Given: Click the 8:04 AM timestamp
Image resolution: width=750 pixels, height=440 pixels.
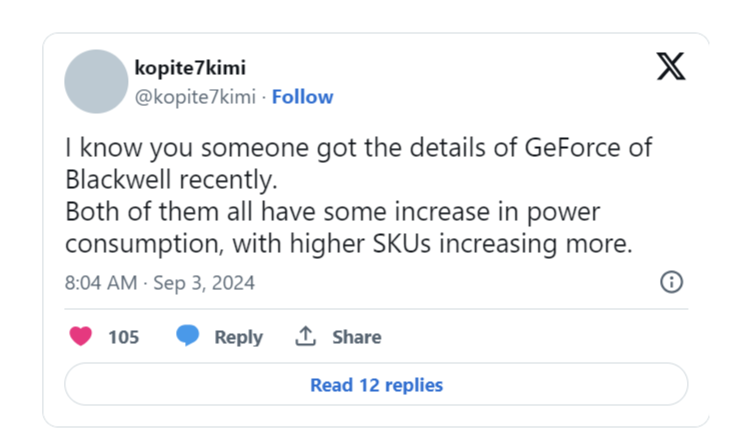Looking at the screenshot, I should [101, 283].
